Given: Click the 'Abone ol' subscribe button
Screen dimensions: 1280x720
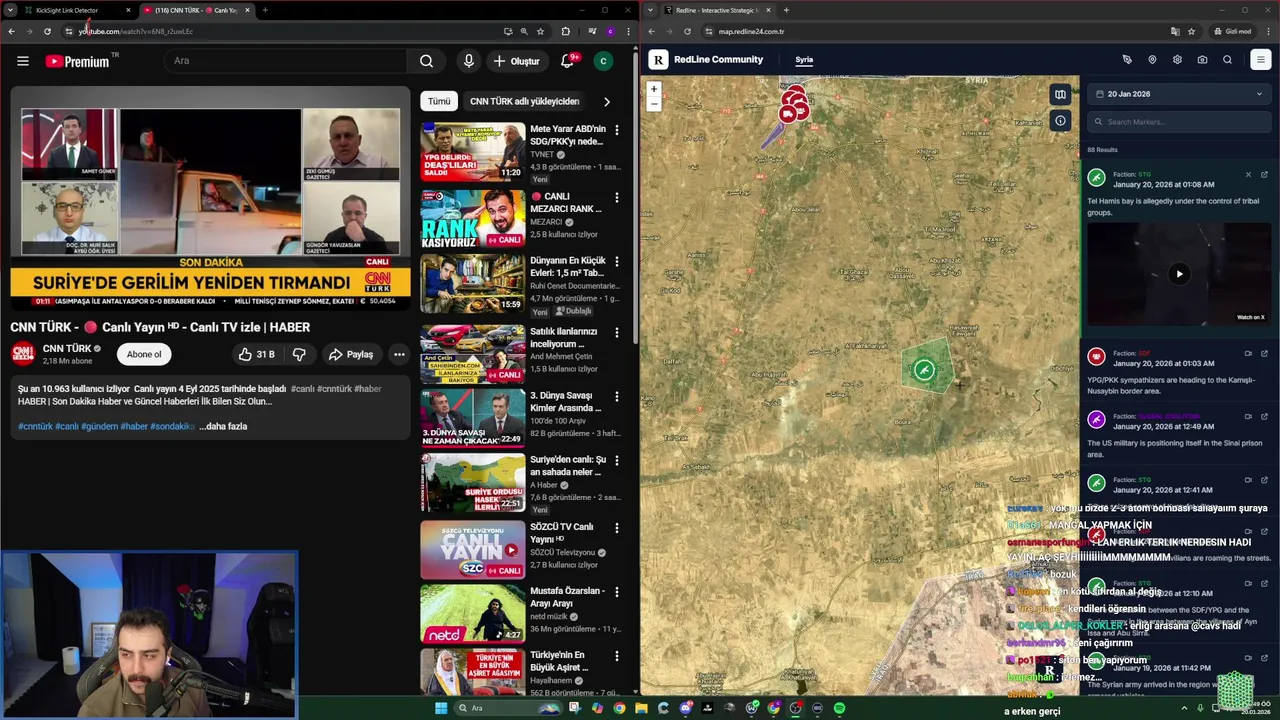Looking at the screenshot, I should click(x=144, y=354).
